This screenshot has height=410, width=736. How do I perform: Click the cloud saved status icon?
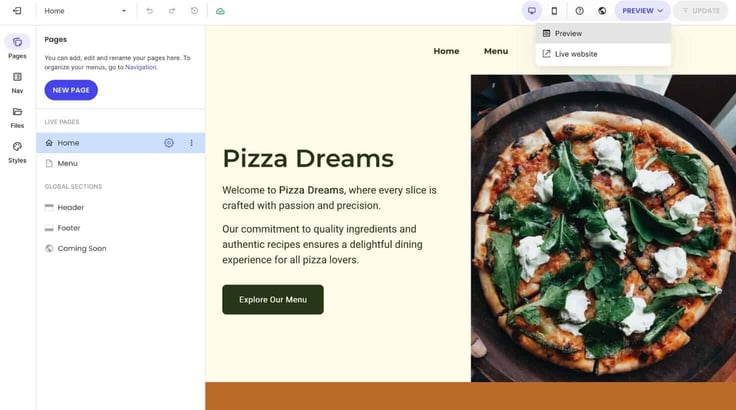click(x=220, y=11)
